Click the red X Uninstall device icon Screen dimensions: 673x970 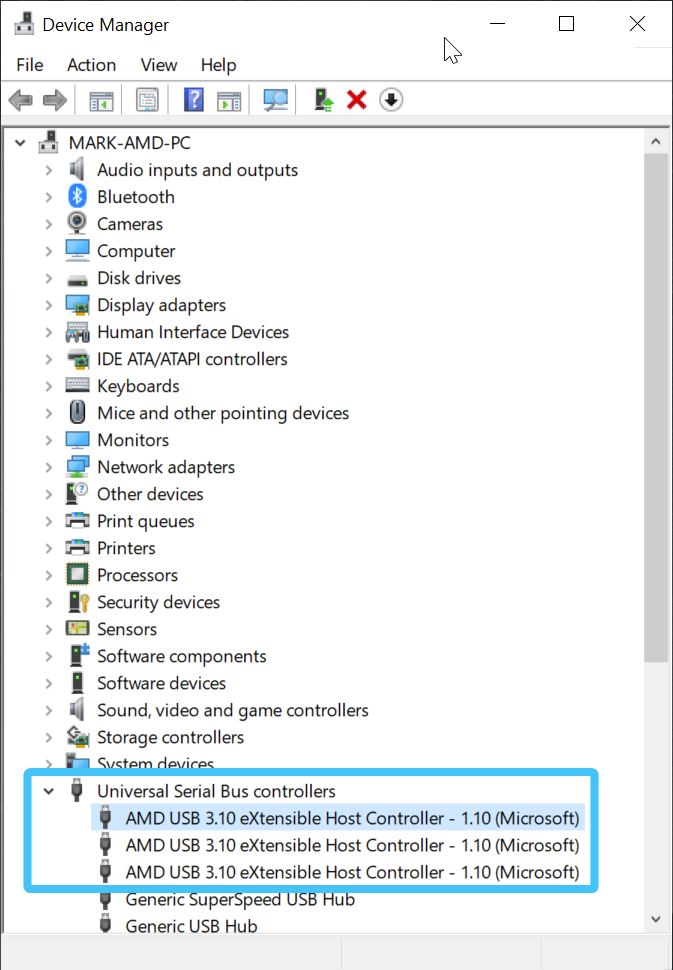point(356,100)
